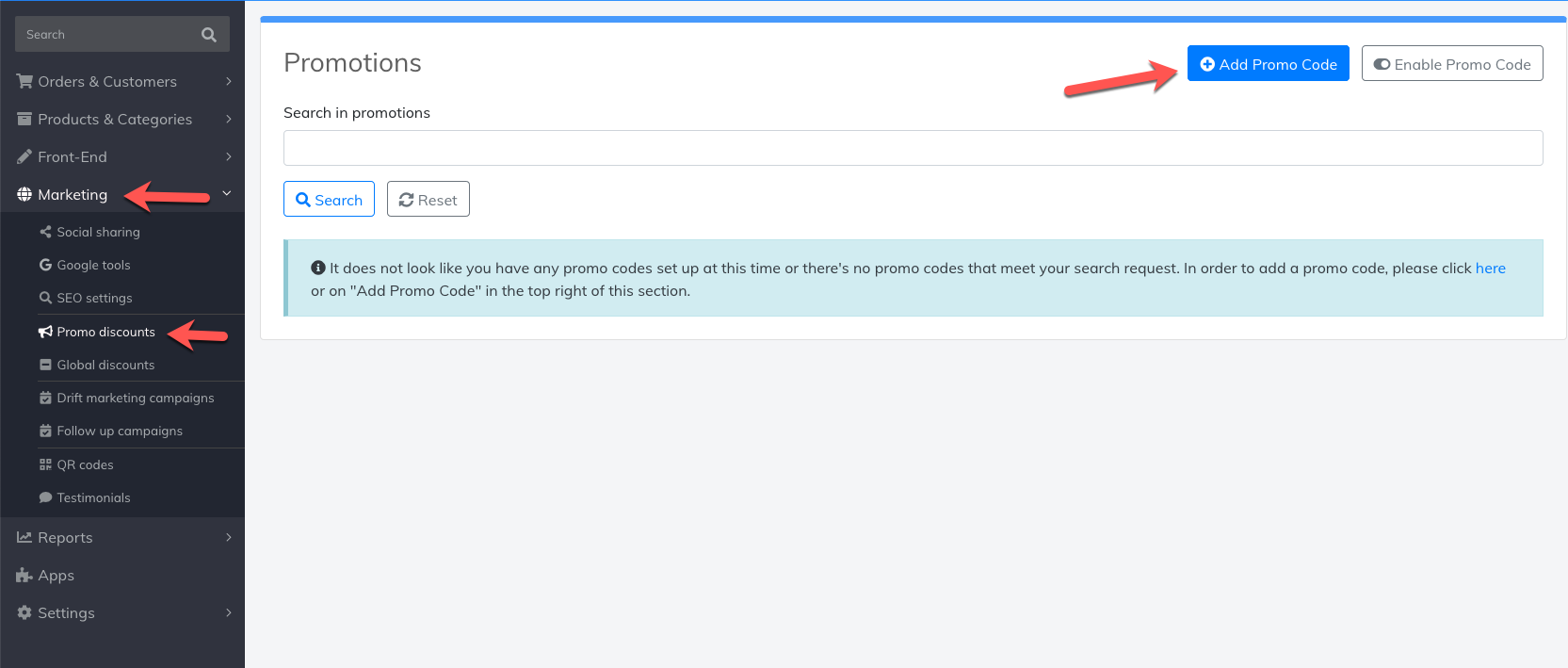
Task: Open the Settings menu label
Action: point(66,612)
